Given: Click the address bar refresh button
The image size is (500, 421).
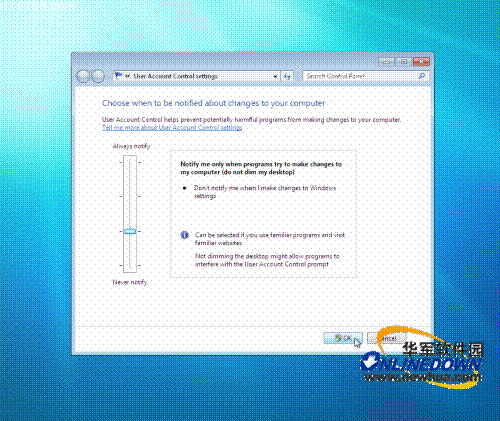Looking at the screenshot, I should pos(287,77).
